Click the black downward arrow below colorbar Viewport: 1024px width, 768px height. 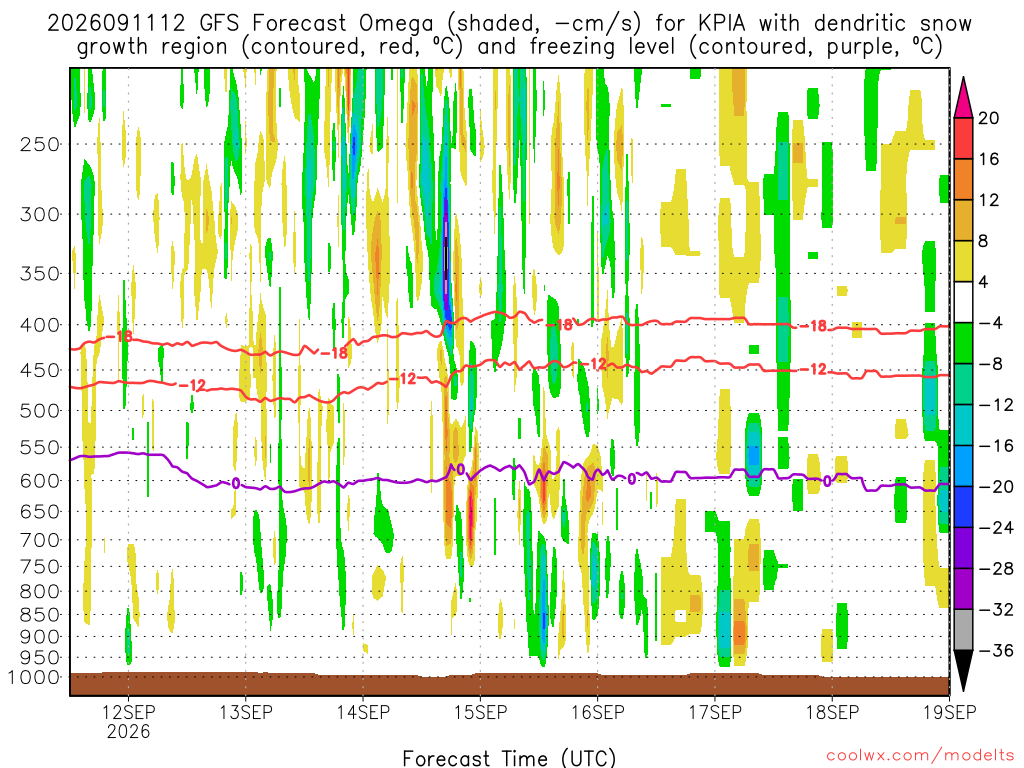coord(963,671)
